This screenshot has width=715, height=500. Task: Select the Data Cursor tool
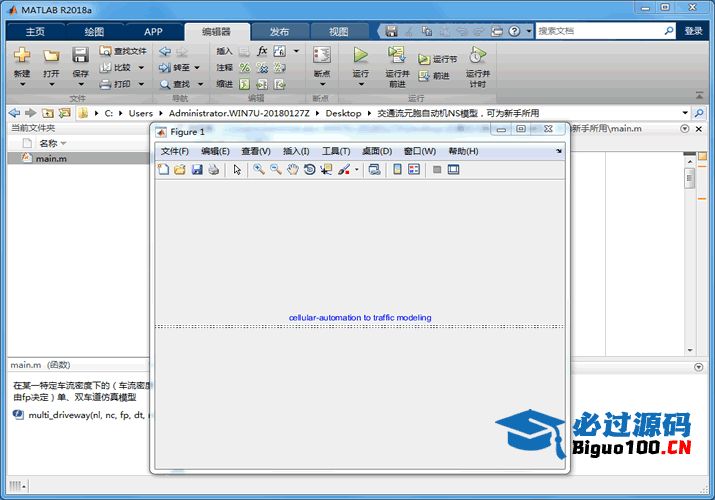click(x=326, y=170)
